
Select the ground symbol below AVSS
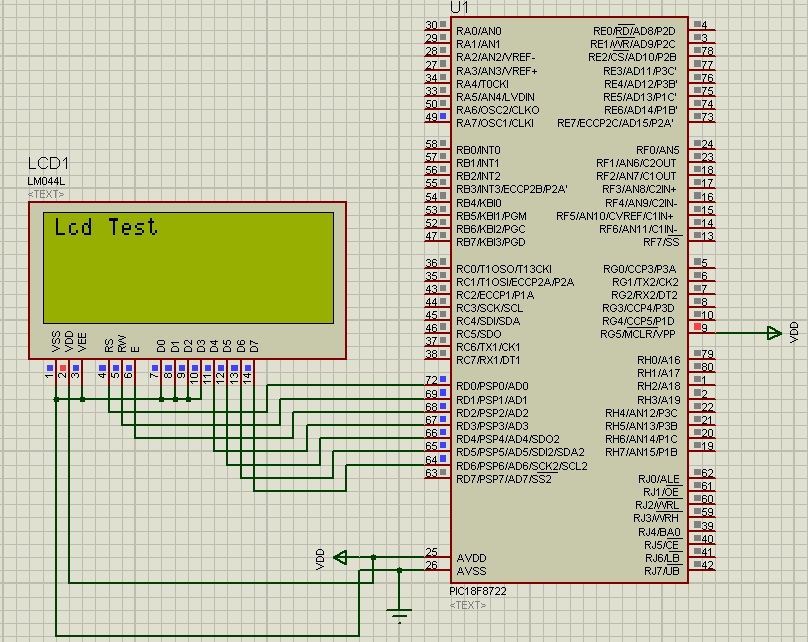399,616
